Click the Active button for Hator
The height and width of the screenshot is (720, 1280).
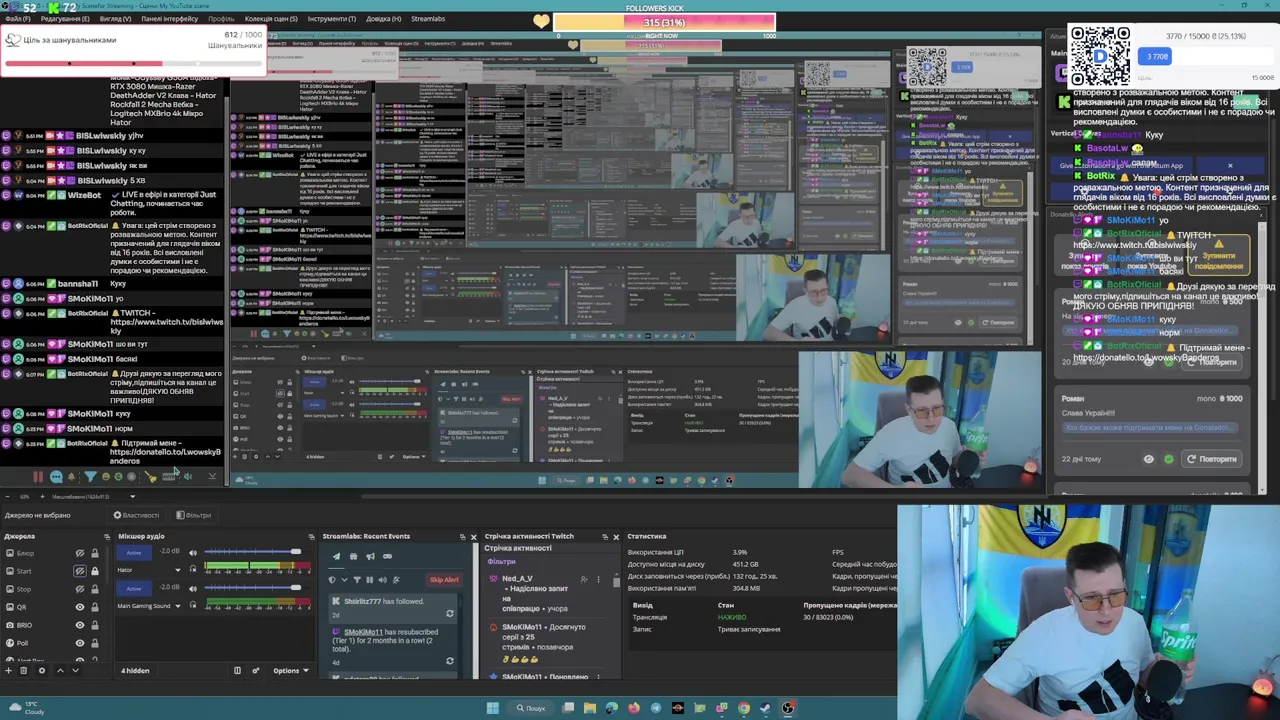tap(134, 553)
